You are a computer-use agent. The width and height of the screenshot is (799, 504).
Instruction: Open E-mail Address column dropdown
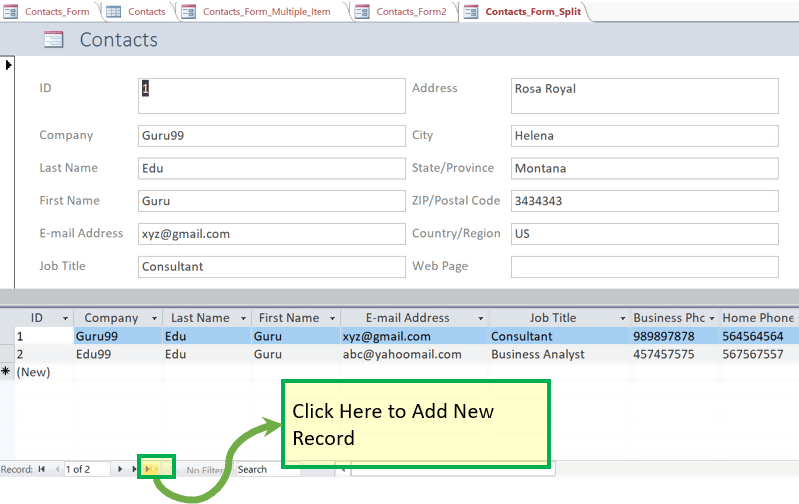click(481, 319)
